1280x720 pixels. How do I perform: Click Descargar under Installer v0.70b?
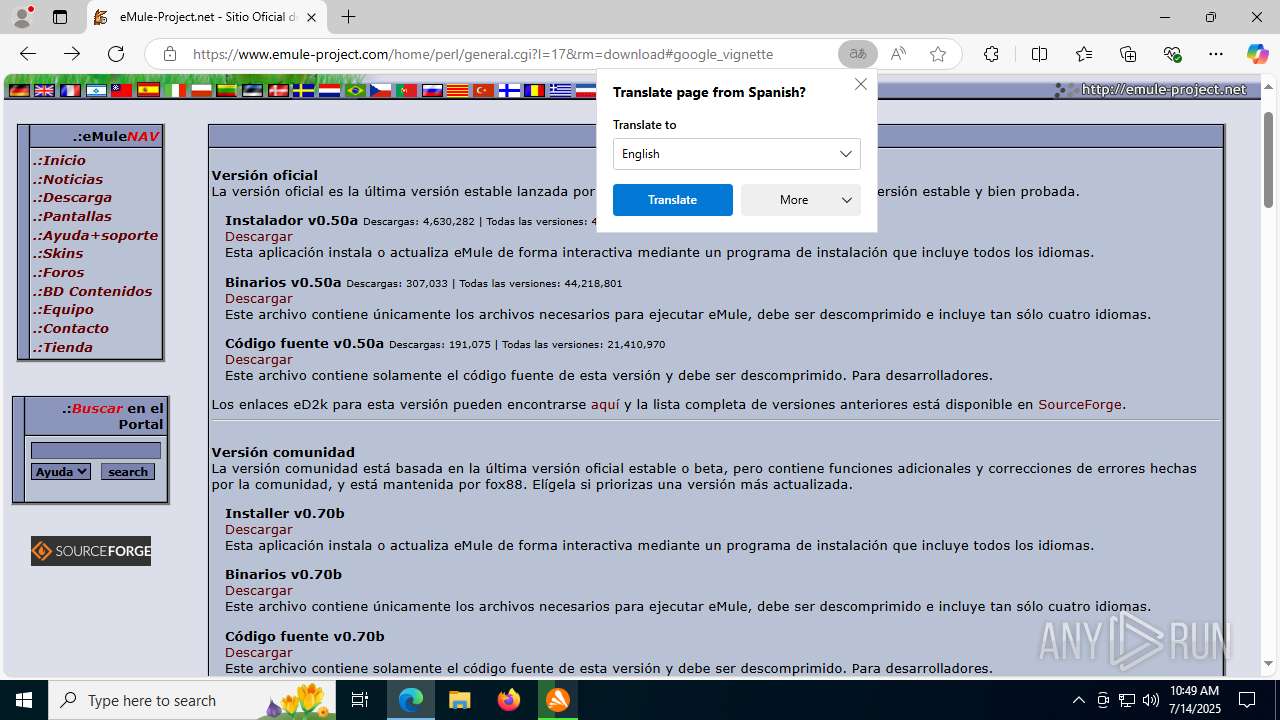258,529
